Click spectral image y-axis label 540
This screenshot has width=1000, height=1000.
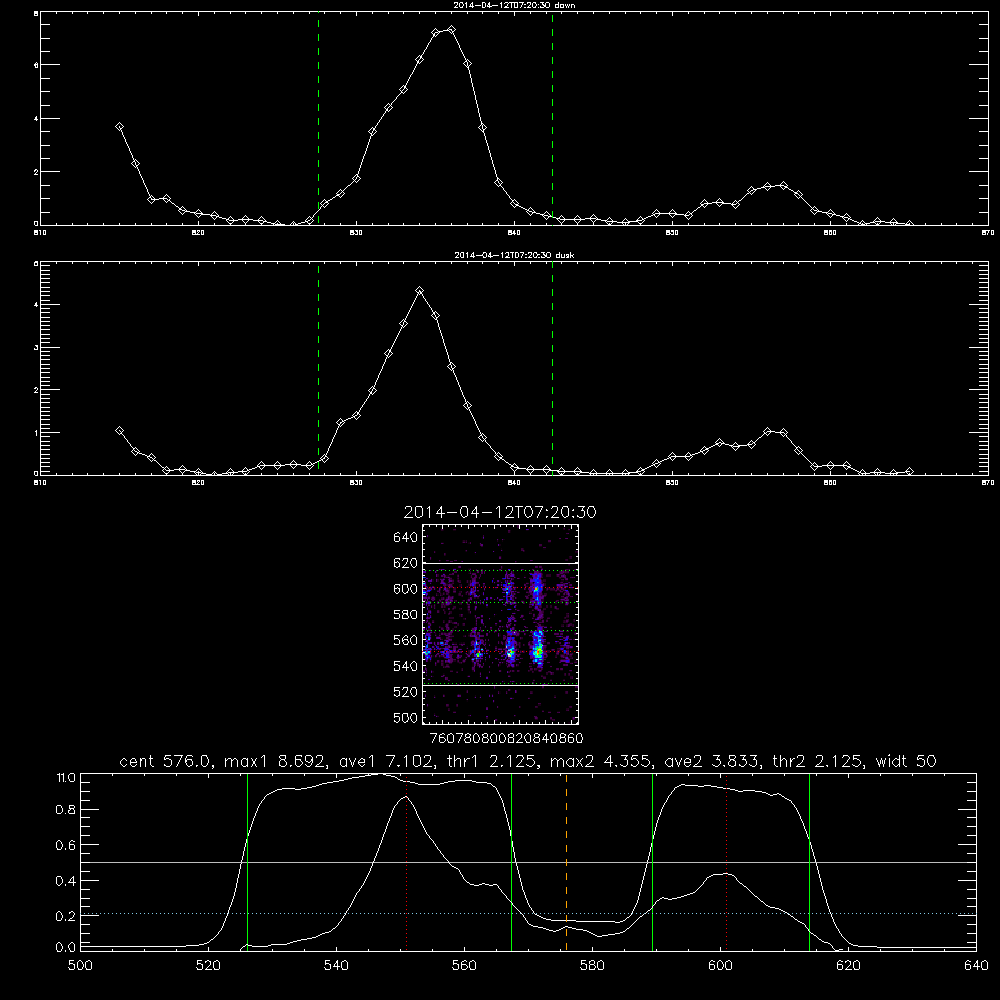406,666
